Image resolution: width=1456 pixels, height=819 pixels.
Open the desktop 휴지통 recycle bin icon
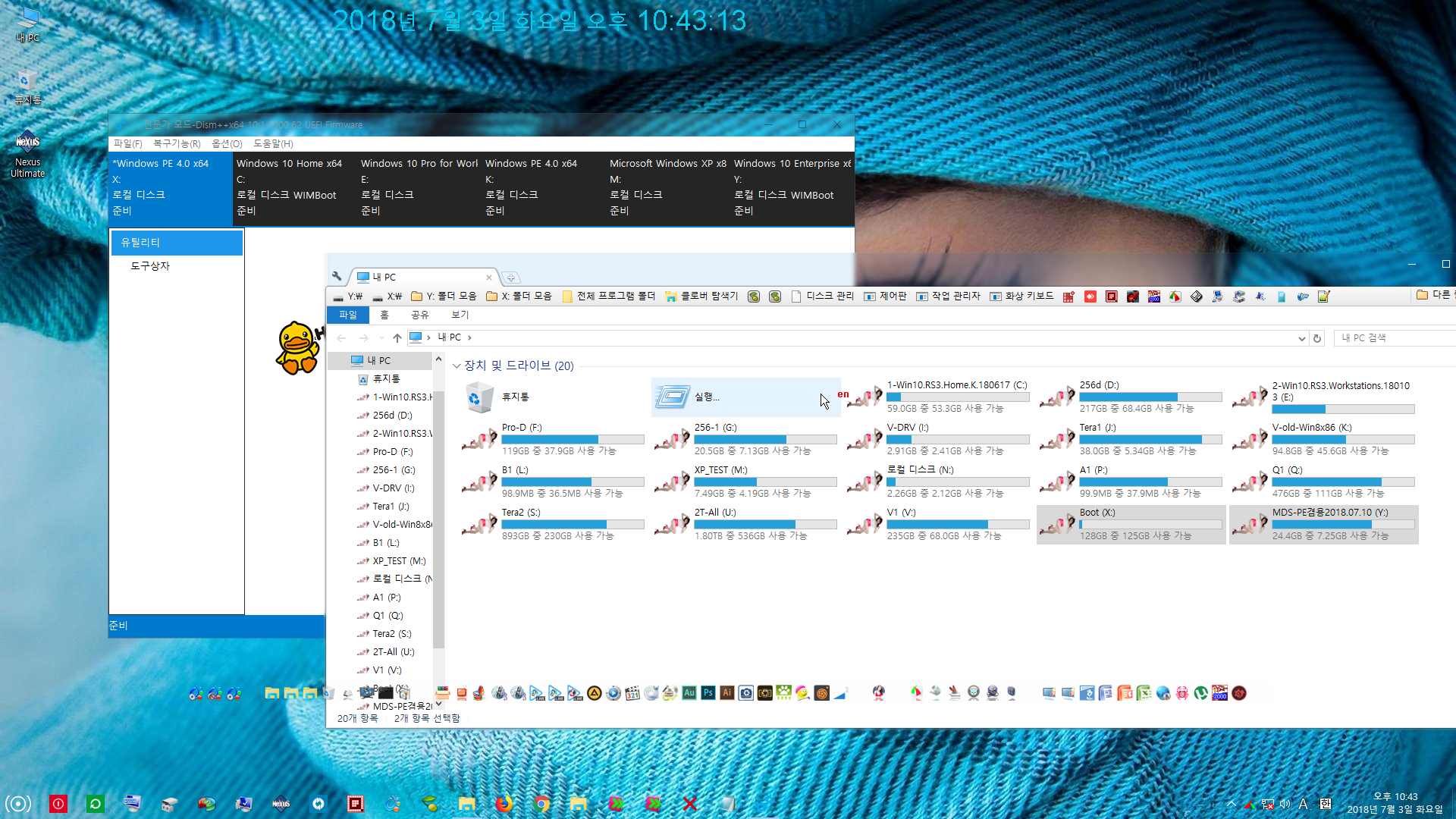point(28,86)
